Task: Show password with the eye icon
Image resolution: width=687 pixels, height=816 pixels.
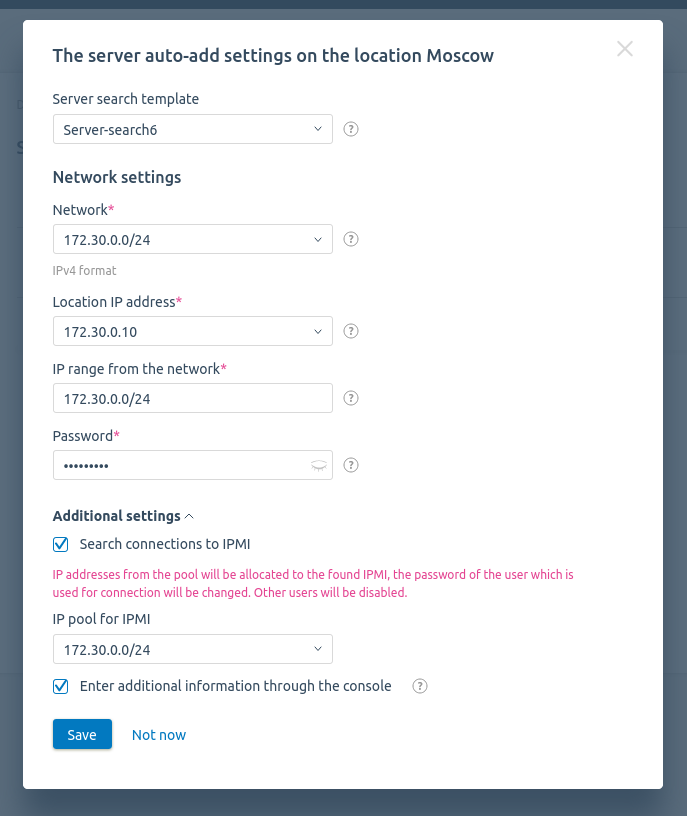Action: (319, 466)
